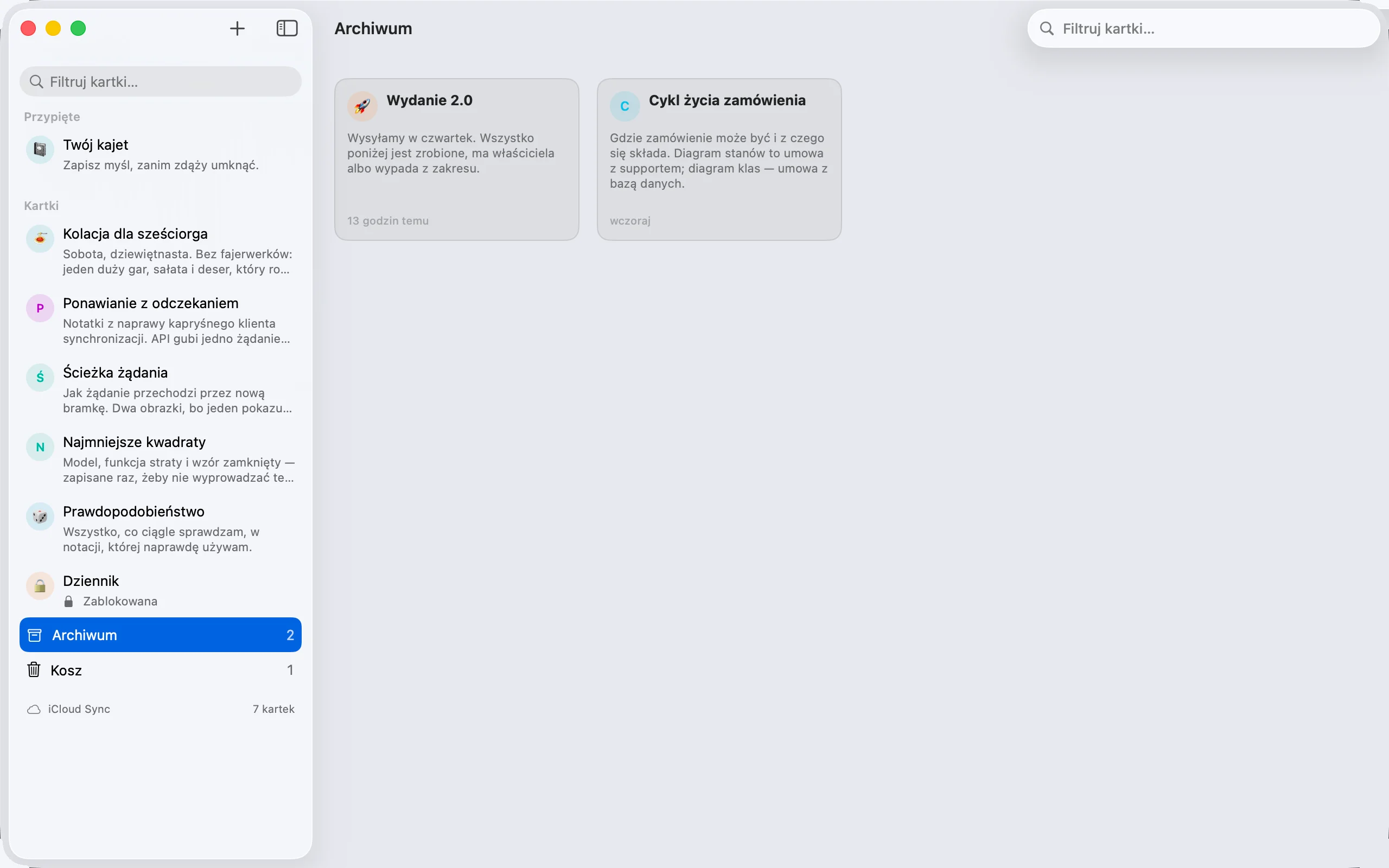Viewport: 1389px width, 868px height.
Task: Click the Archiwum count badge 2
Action: [290, 635]
